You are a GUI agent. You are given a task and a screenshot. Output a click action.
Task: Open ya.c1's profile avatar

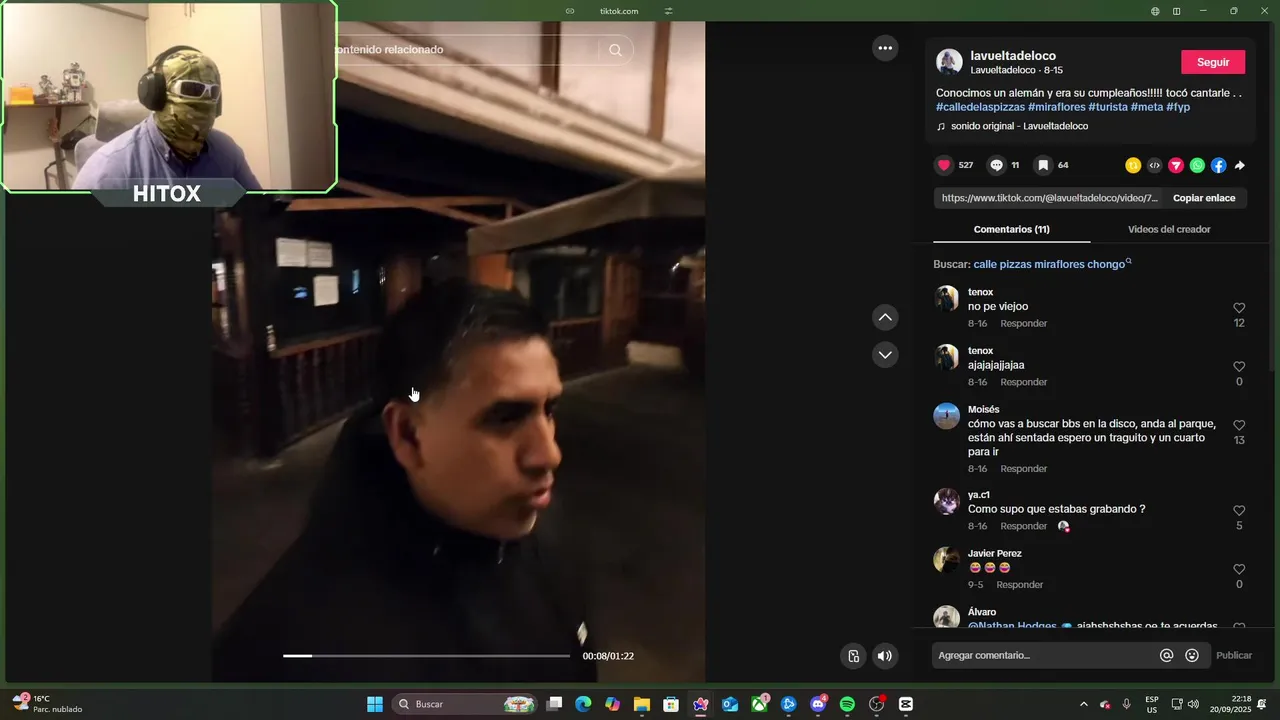[947, 502]
